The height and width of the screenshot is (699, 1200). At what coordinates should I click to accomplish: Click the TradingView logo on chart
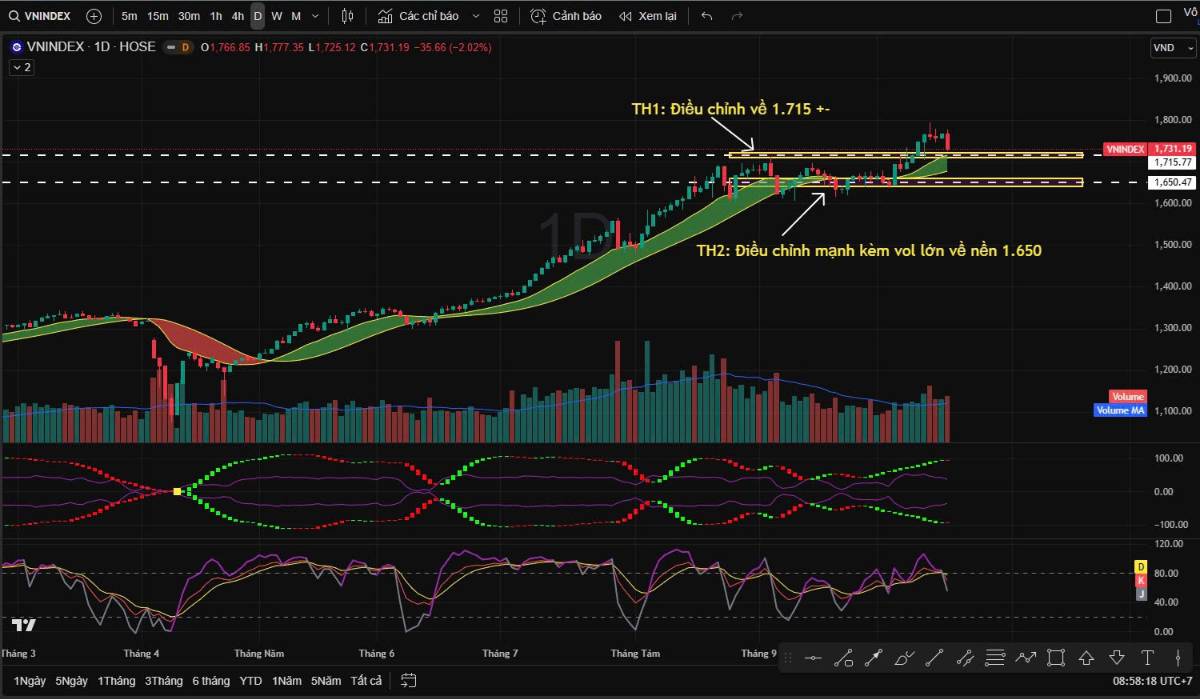point(25,624)
